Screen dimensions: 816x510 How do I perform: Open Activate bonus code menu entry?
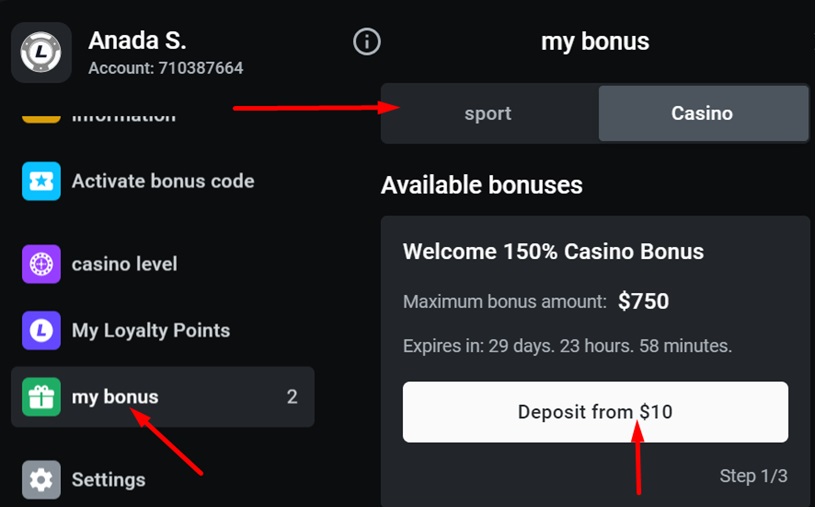[x=163, y=182]
